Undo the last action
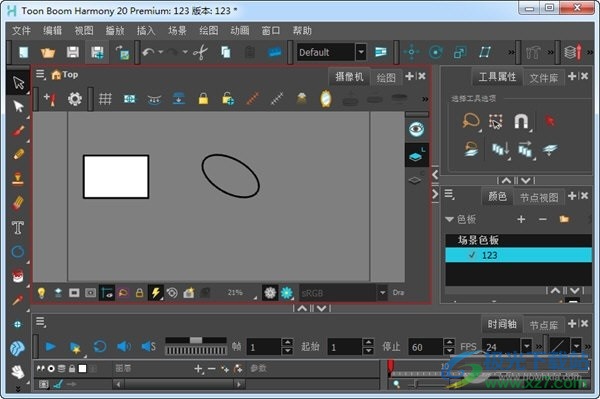The height and width of the screenshot is (399, 600). coord(148,52)
